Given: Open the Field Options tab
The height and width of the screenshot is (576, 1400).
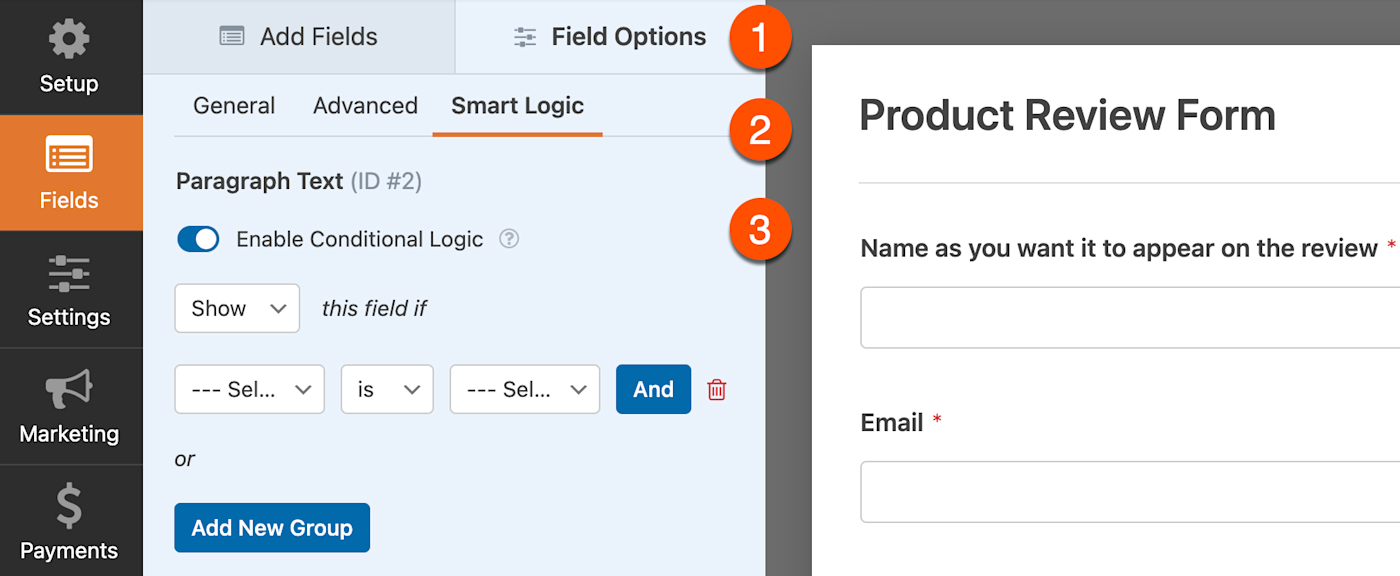Looking at the screenshot, I should (x=610, y=37).
